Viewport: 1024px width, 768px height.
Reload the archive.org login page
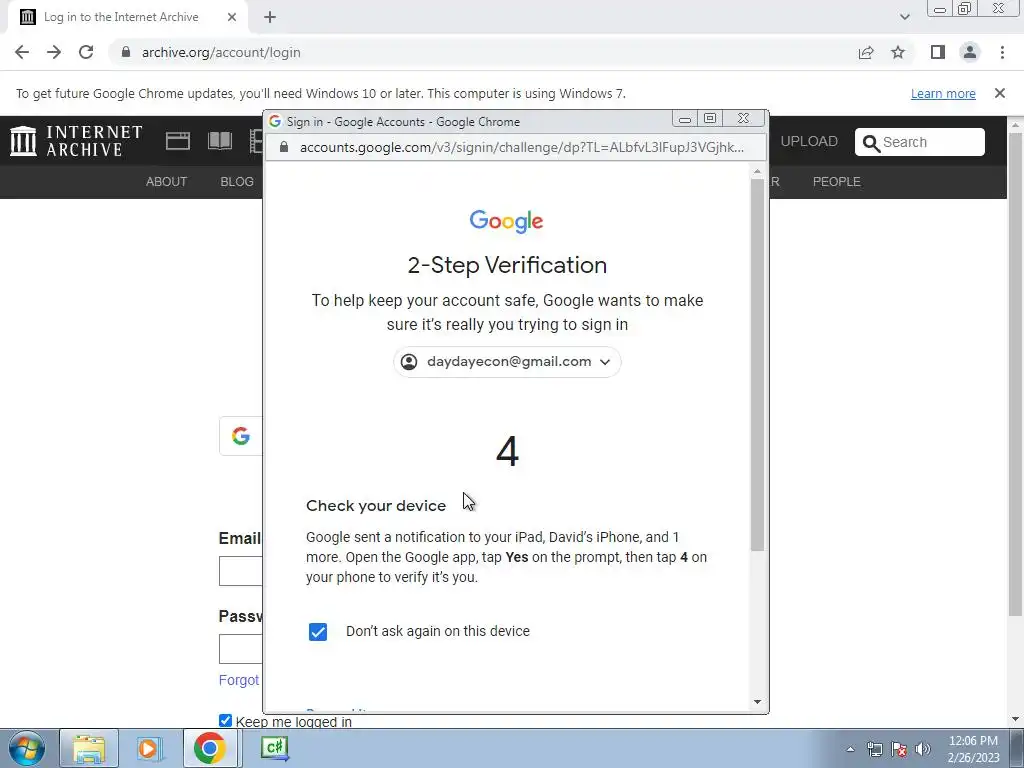[86, 52]
